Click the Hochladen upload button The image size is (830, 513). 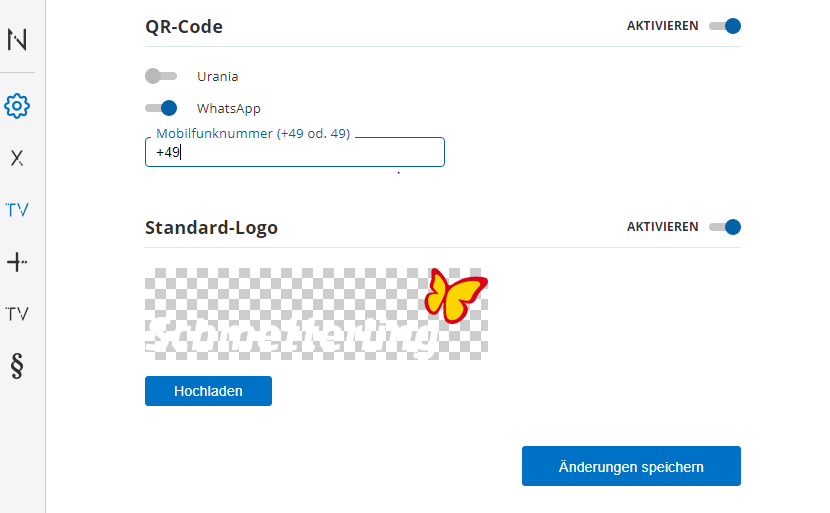208,391
